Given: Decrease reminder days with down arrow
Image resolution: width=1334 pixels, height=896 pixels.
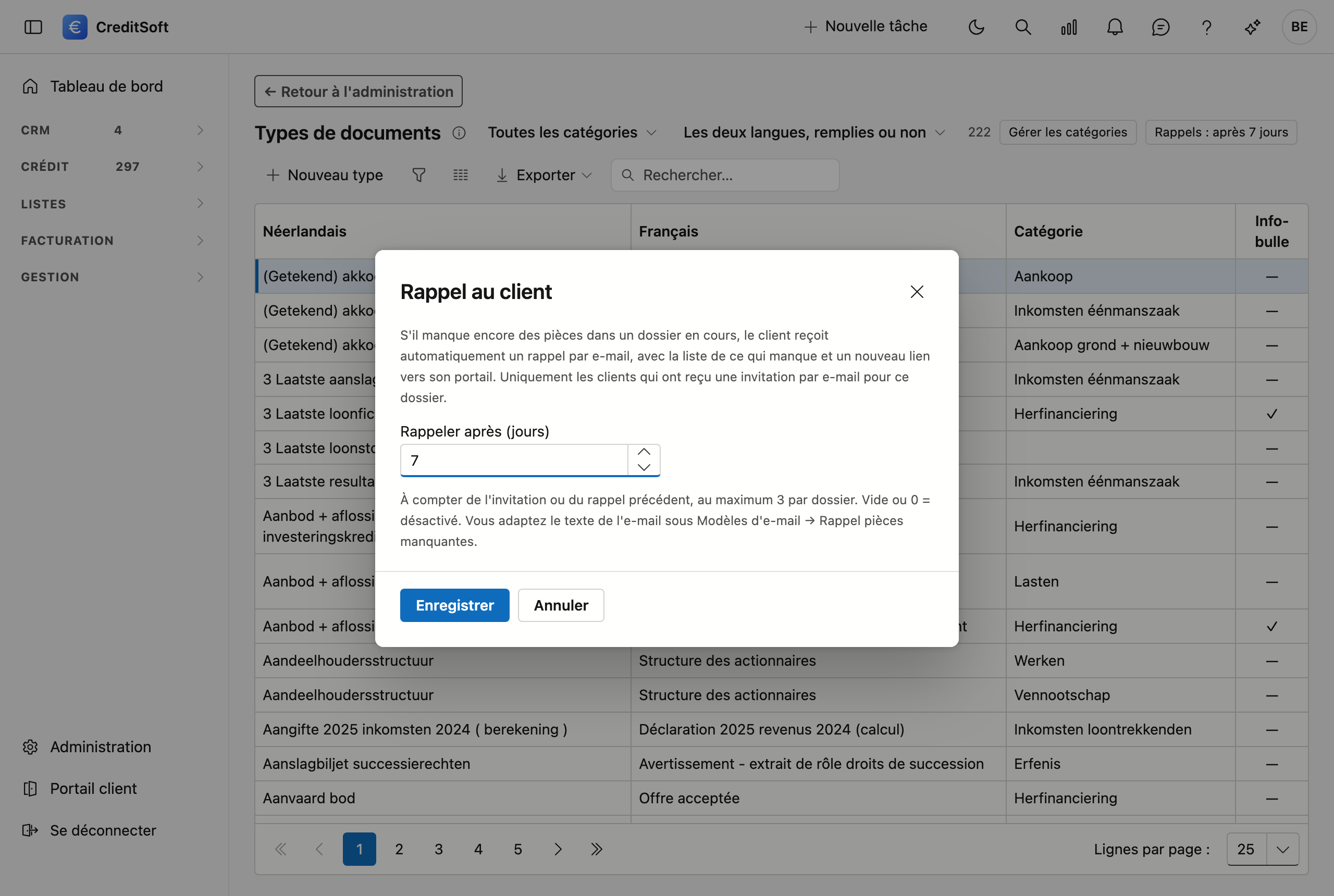Looking at the screenshot, I should pyautogui.click(x=644, y=467).
